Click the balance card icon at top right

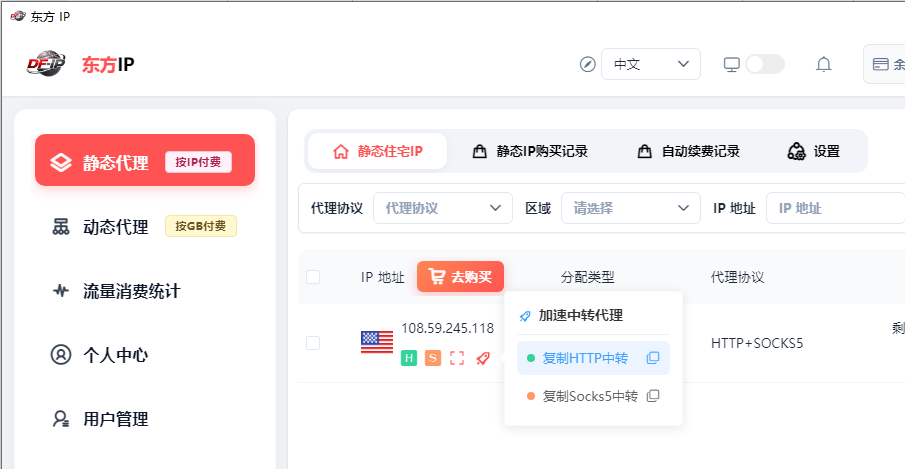pyautogui.click(x=881, y=64)
